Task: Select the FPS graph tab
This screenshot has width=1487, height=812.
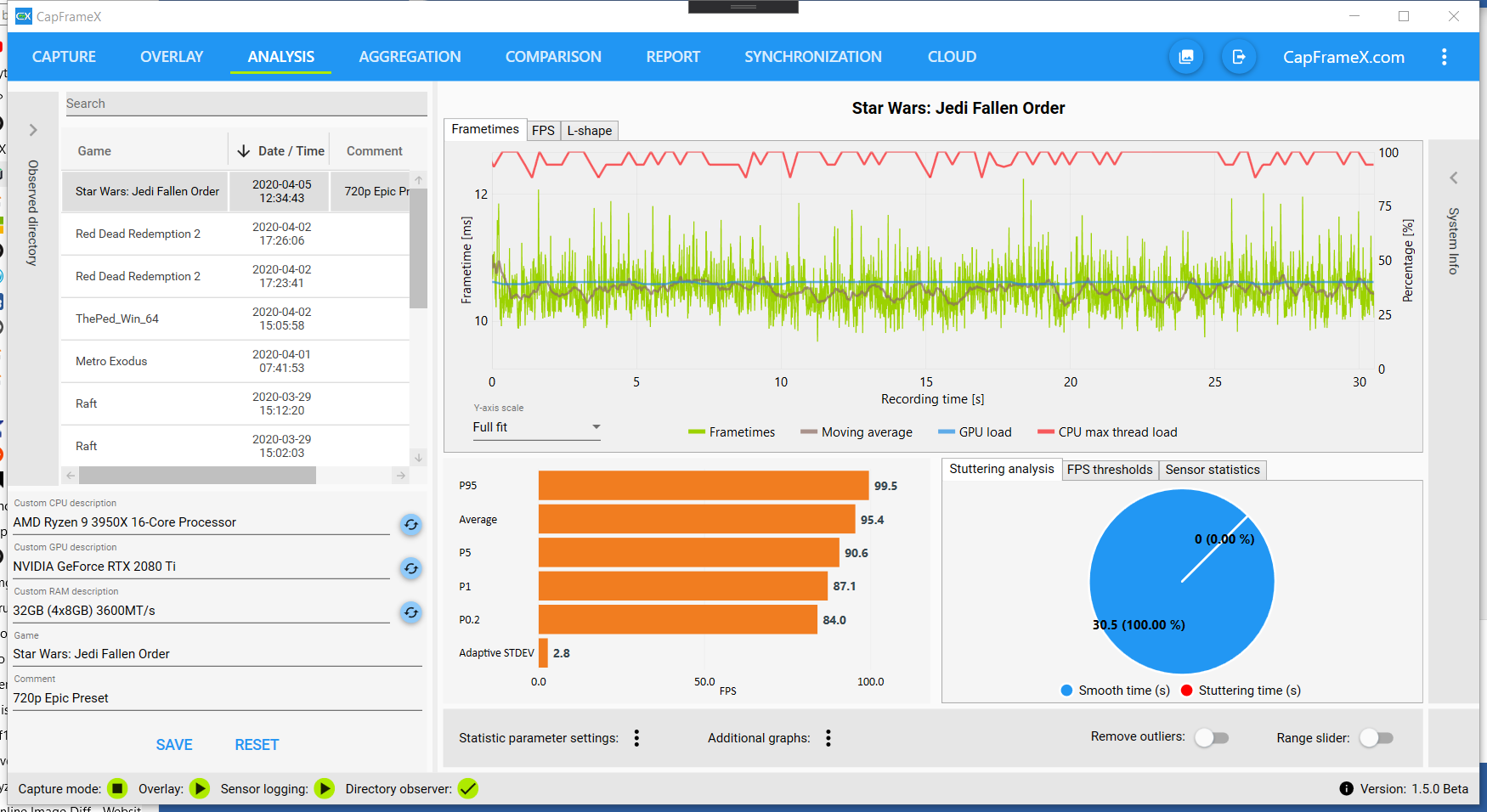Action: pos(543,131)
